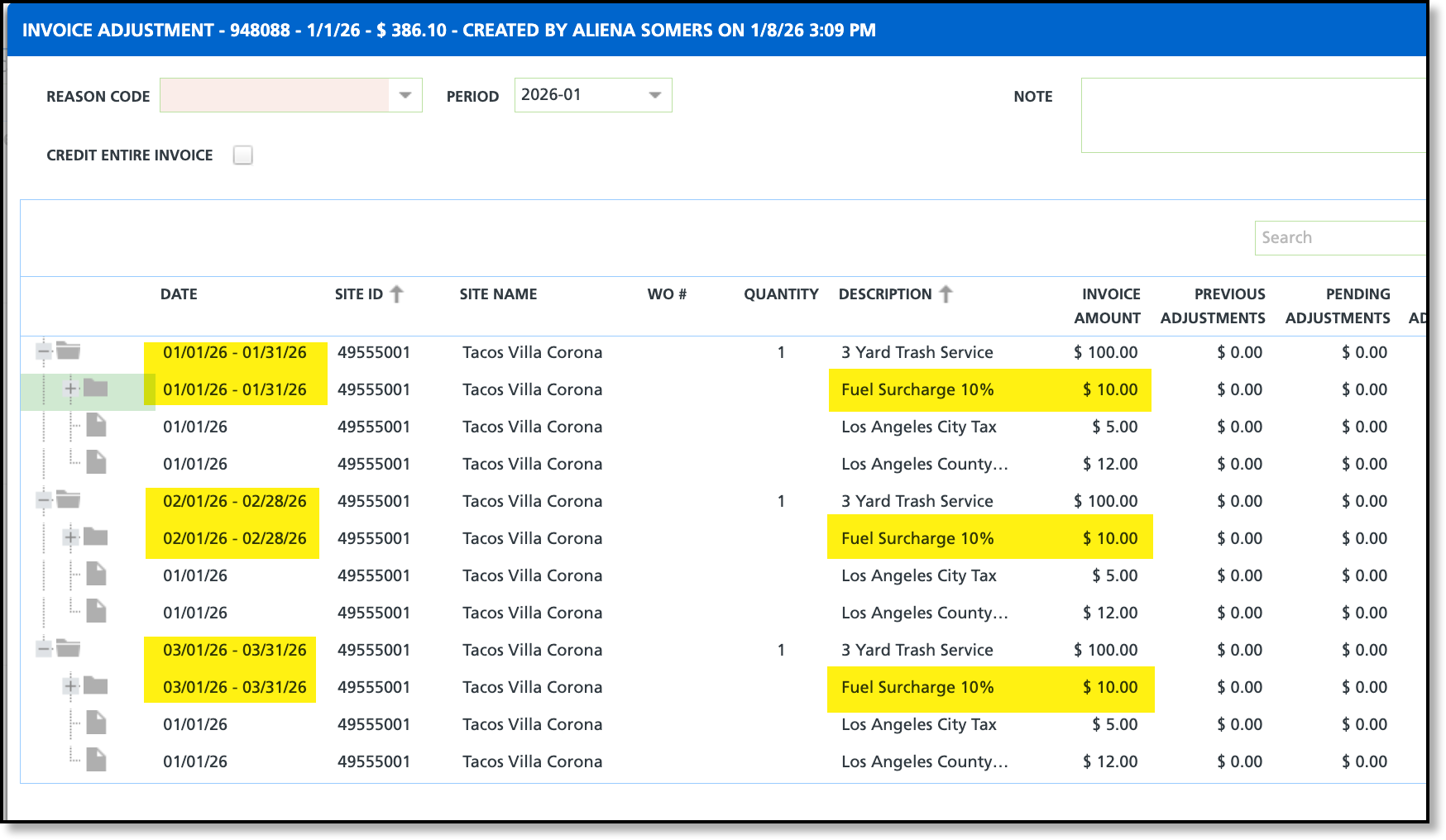
Task: Open the Period dropdown showing 2026-01
Action: [x=655, y=95]
